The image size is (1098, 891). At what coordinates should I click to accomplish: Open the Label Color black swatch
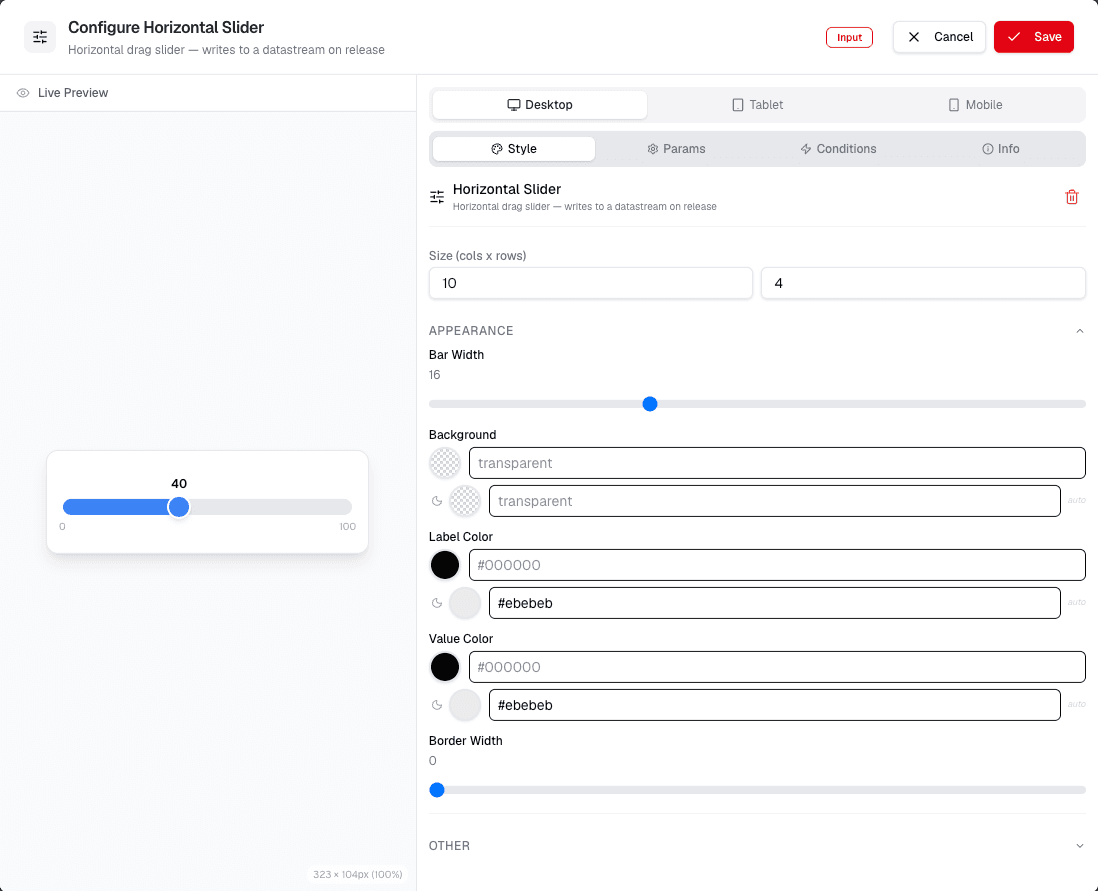445,565
